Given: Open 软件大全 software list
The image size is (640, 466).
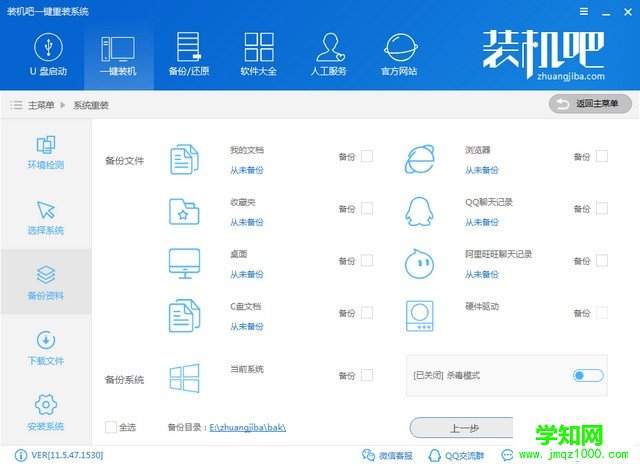Looking at the screenshot, I should coord(259,54).
